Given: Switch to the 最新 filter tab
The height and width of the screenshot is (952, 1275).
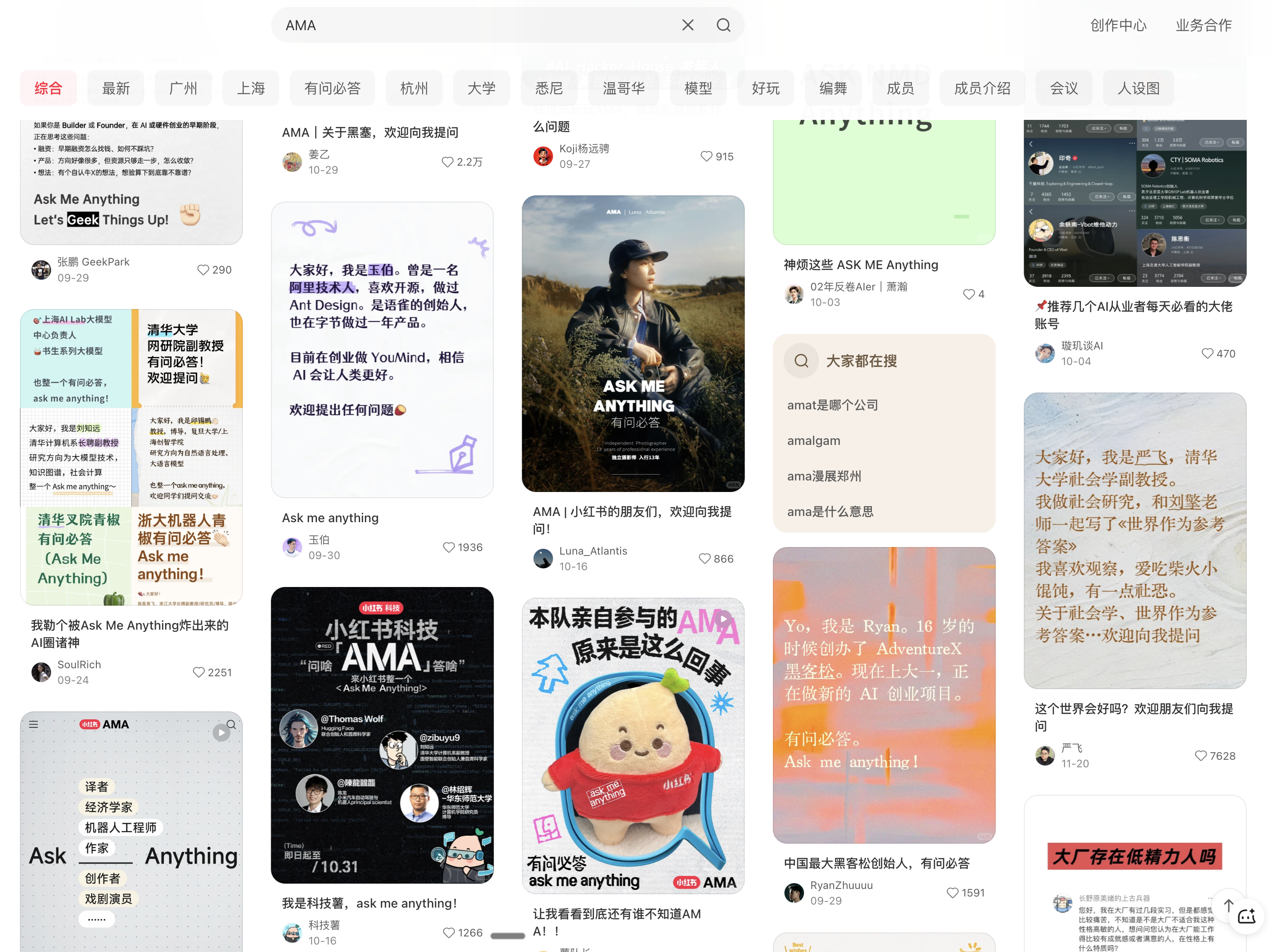Looking at the screenshot, I should (x=116, y=88).
